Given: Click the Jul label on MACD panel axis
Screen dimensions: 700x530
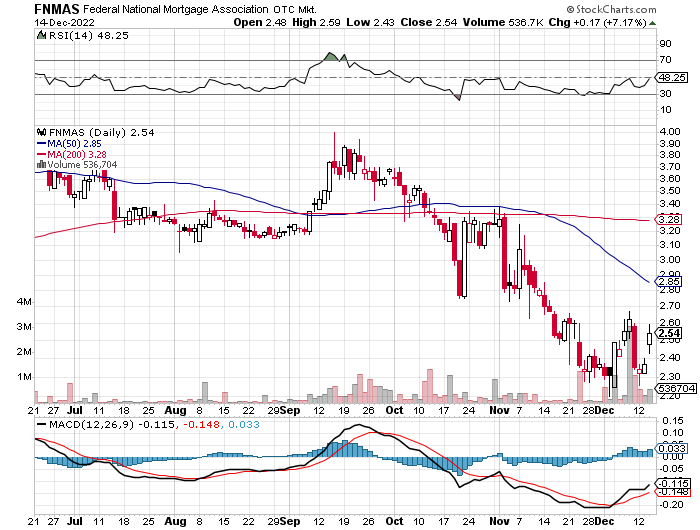Looking at the screenshot, I should [75, 521].
